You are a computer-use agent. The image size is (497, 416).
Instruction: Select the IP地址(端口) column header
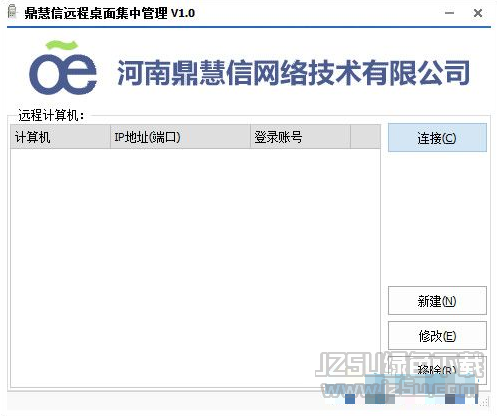[x=180, y=137]
